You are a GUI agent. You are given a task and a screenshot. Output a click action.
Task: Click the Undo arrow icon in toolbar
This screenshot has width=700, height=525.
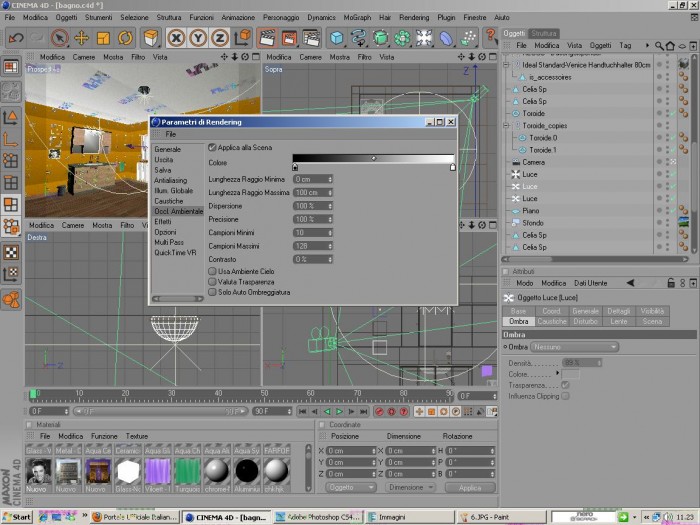pos(16,38)
